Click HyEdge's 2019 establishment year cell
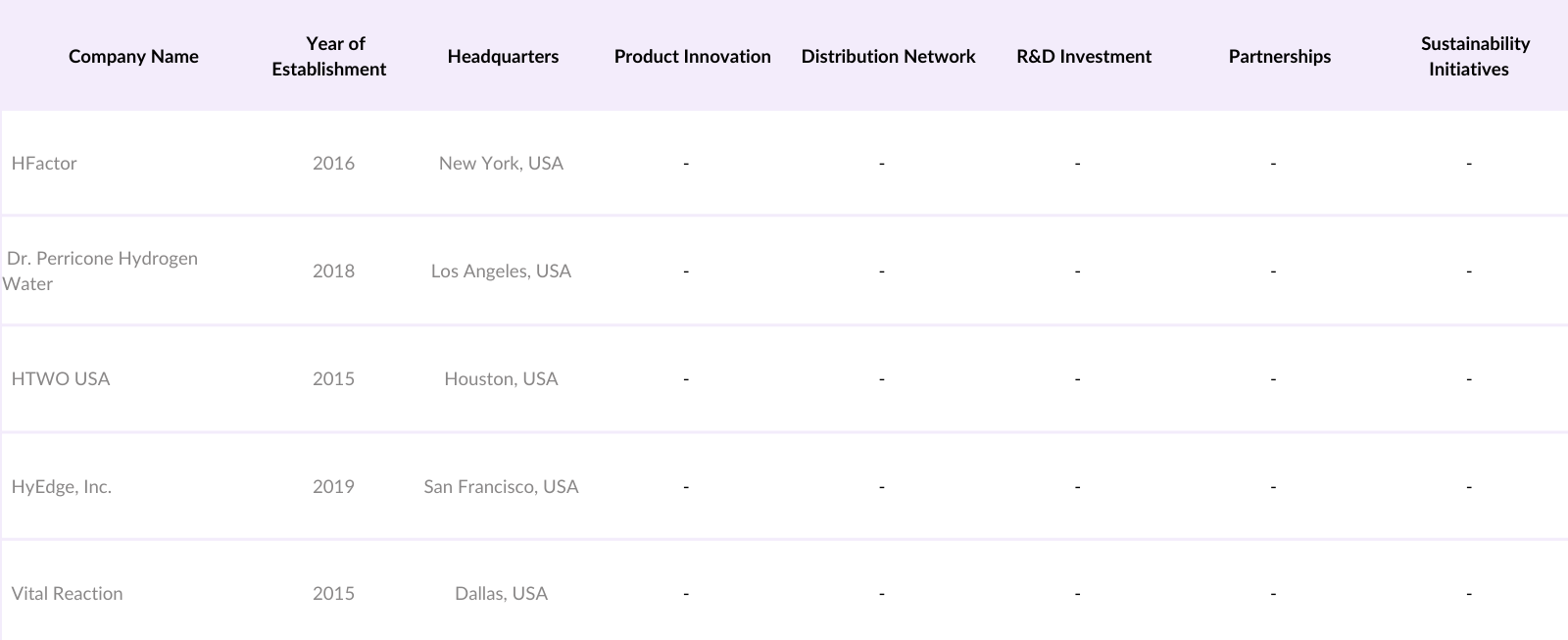The height and width of the screenshot is (640, 1568). pos(333,486)
